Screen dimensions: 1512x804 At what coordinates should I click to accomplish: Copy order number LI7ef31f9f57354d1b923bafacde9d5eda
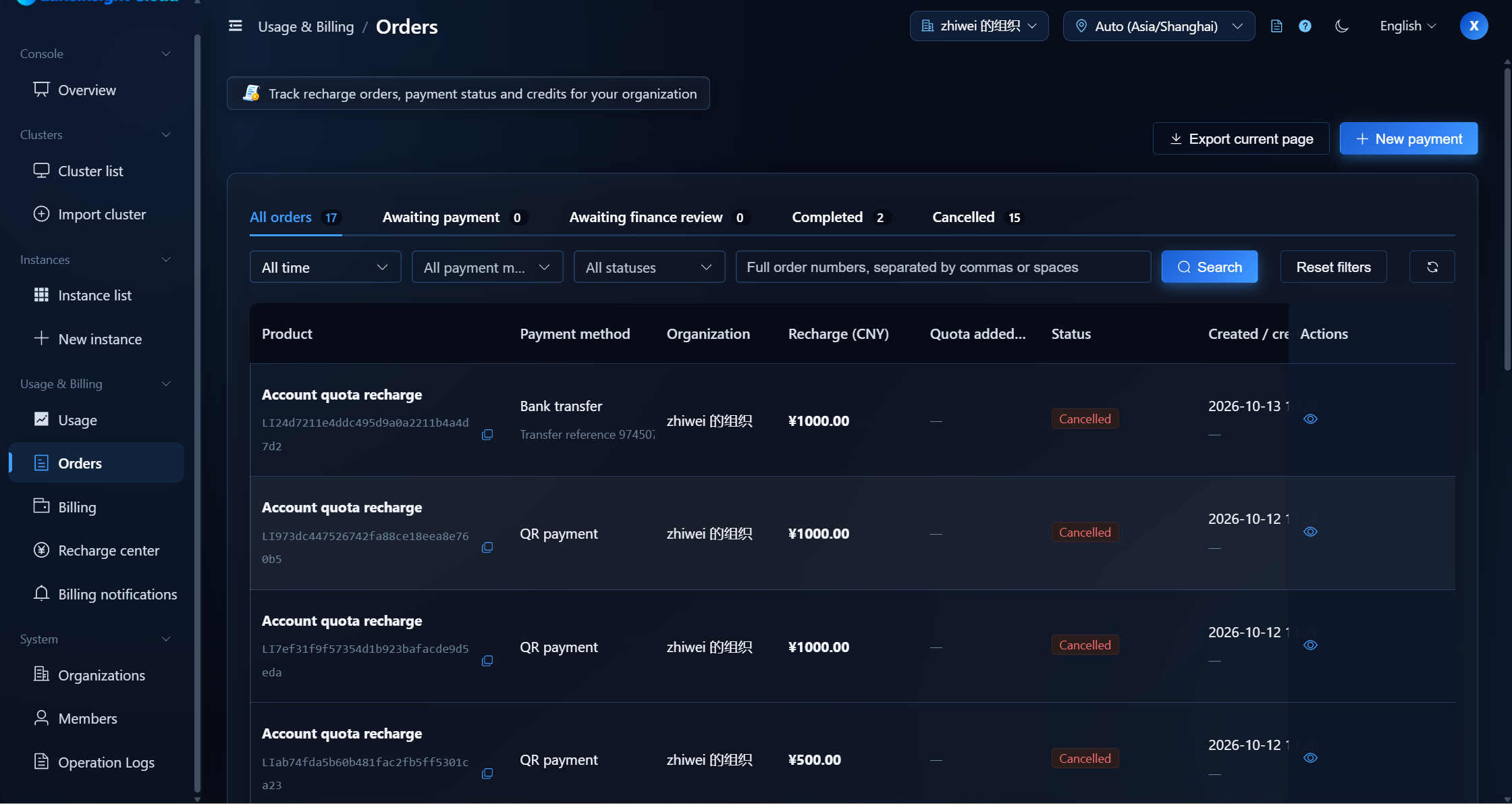pos(487,660)
